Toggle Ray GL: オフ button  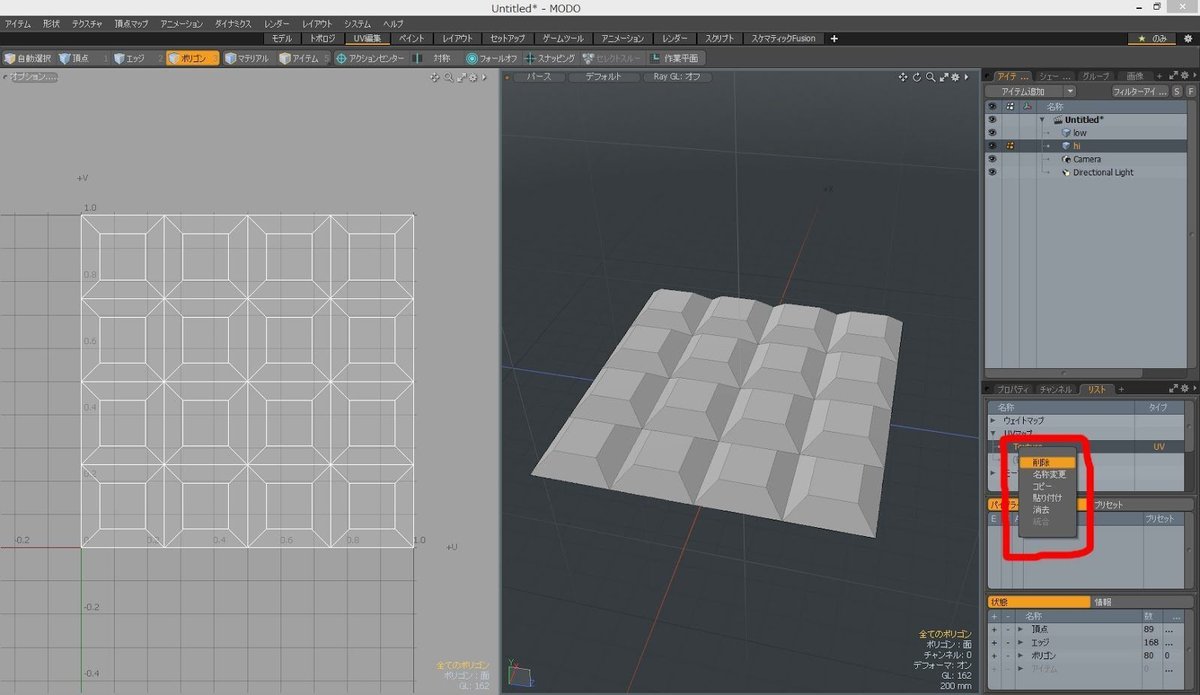coord(678,77)
